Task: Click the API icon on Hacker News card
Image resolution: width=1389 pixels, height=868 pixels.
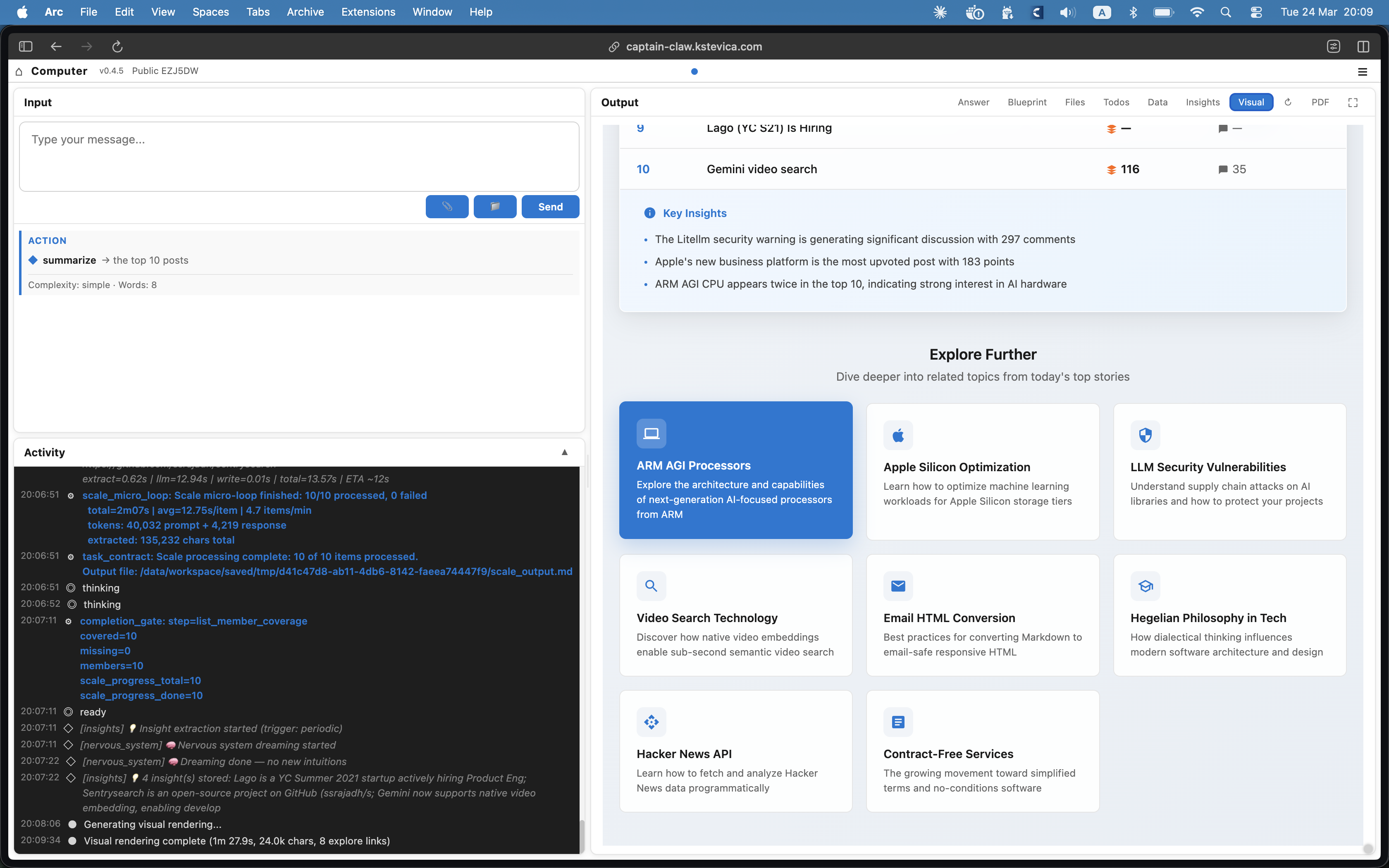Action: pos(652,722)
